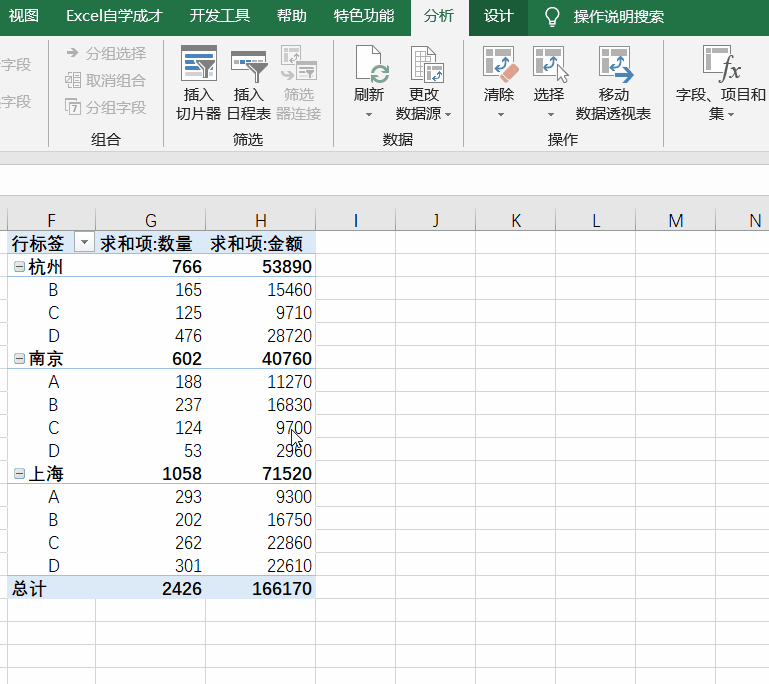769x684 pixels.
Task: Click cell with value 22860
Action: 260,543
